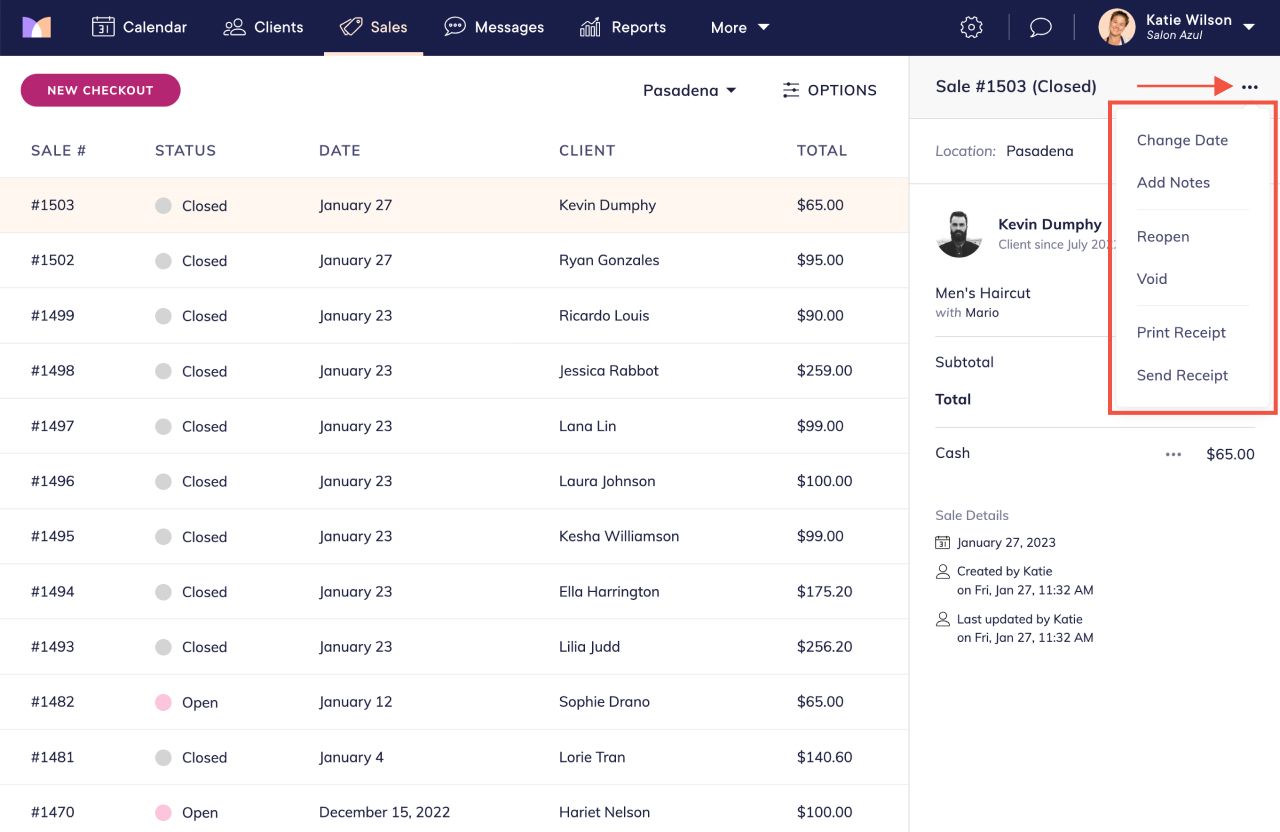Open the three-dot menu for Sale #1503
Screen dimensions: 1280x832
coord(1249,87)
